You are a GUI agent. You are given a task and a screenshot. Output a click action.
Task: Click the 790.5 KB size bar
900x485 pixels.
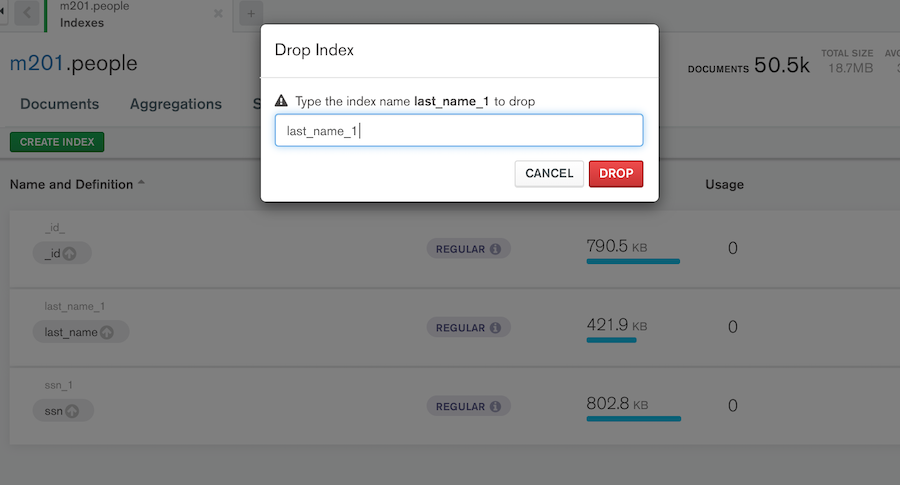(x=633, y=261)
